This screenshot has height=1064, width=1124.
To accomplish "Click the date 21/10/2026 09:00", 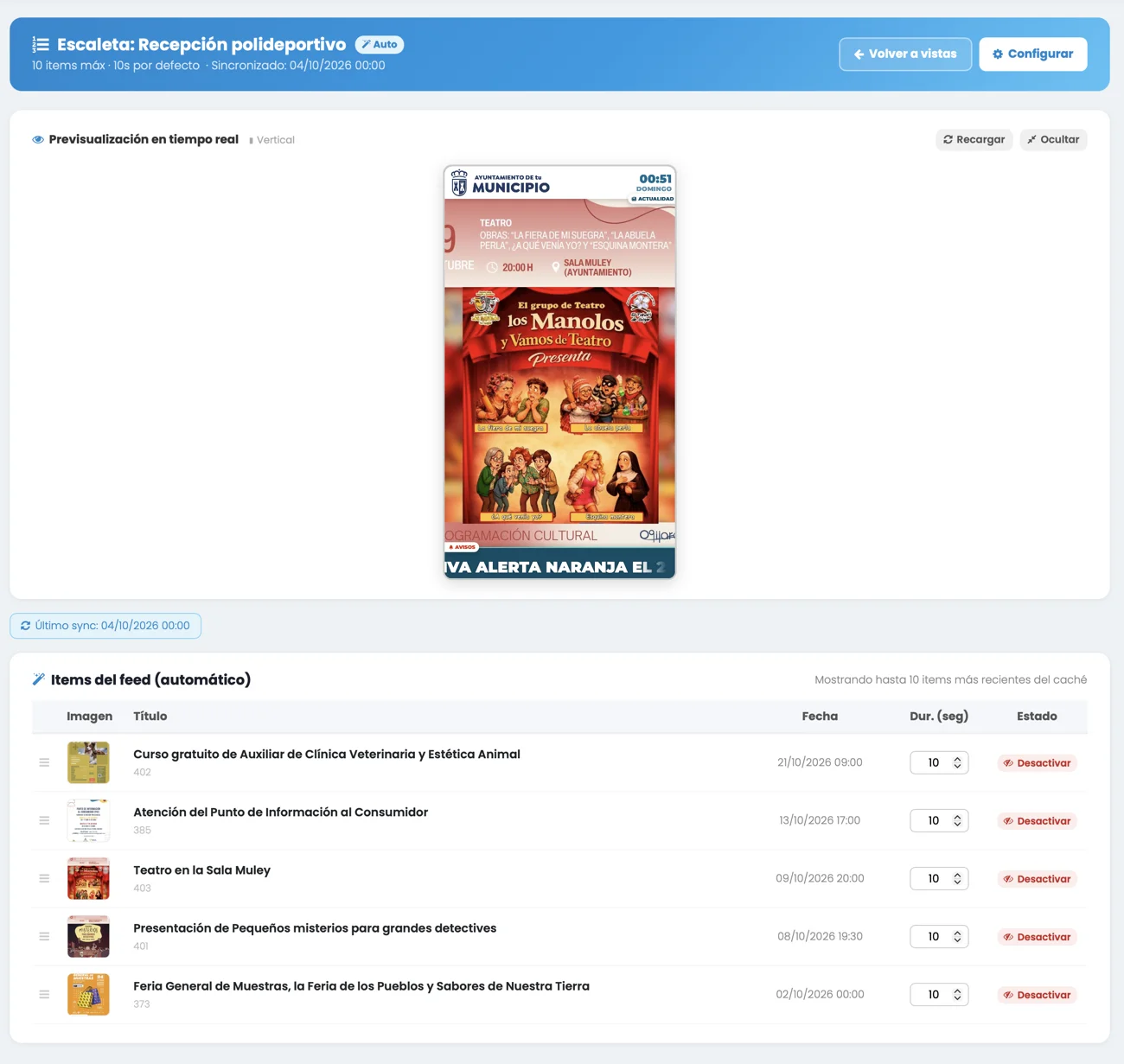I will [820, 762].
